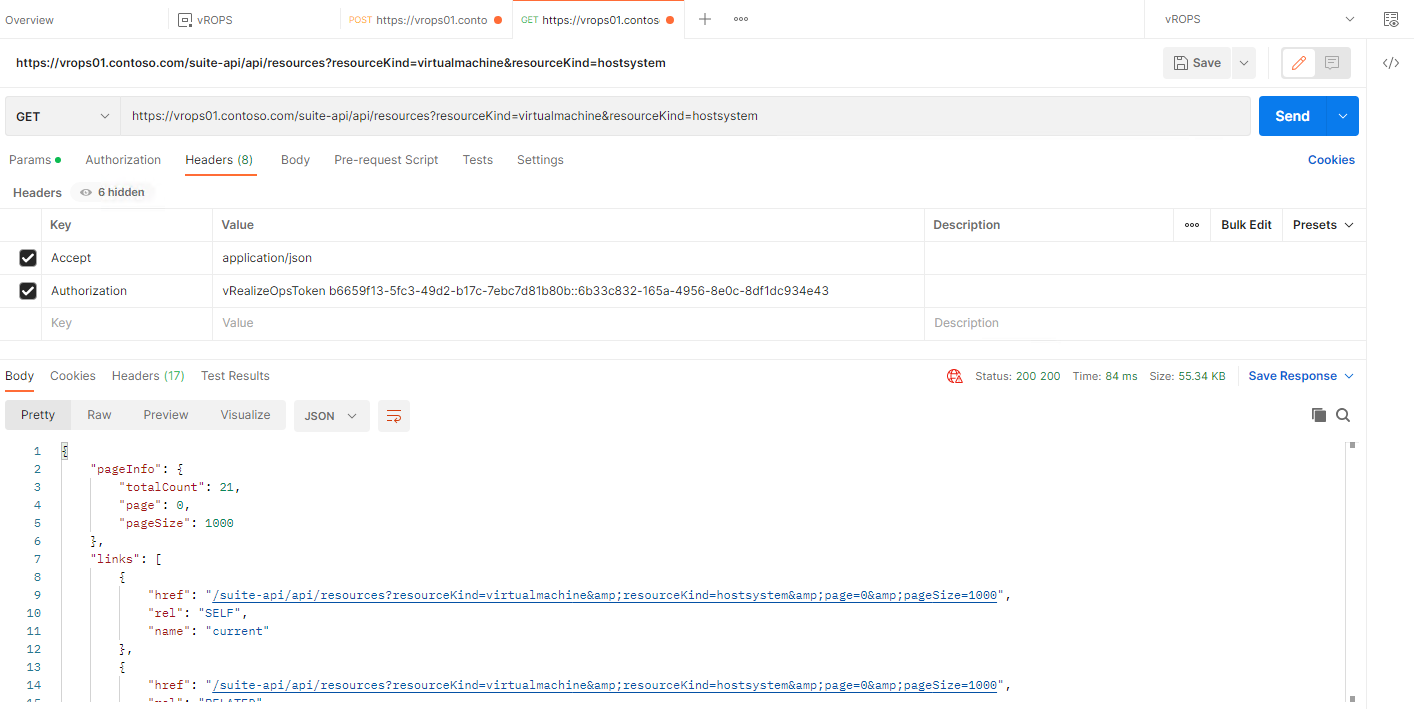Show the 6 hidden headers
1414x709 pixels.
(112, 192)
